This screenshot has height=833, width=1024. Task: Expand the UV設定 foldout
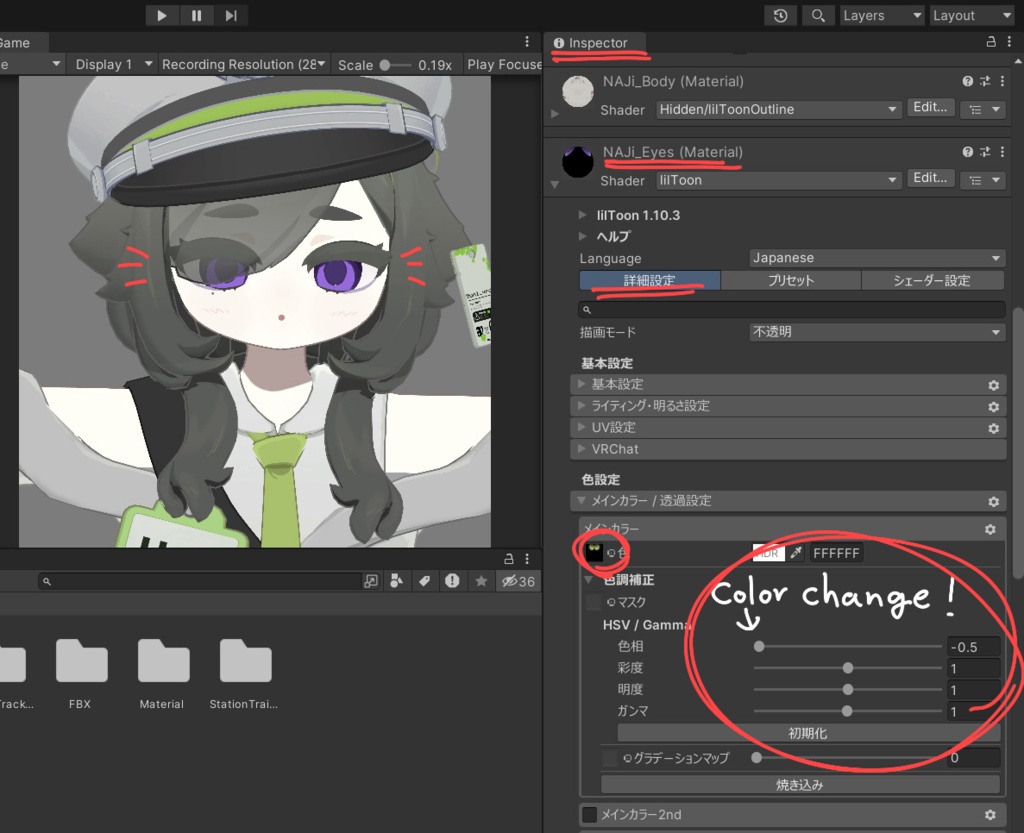[x=788, y=428]
